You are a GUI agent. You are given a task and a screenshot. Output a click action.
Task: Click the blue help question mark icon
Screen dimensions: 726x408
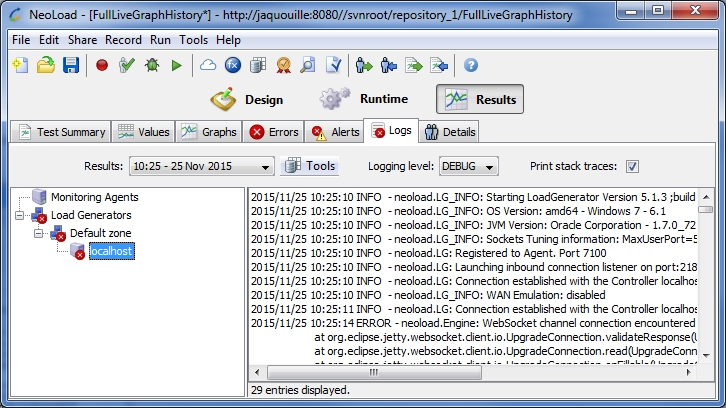coord(470,65)
